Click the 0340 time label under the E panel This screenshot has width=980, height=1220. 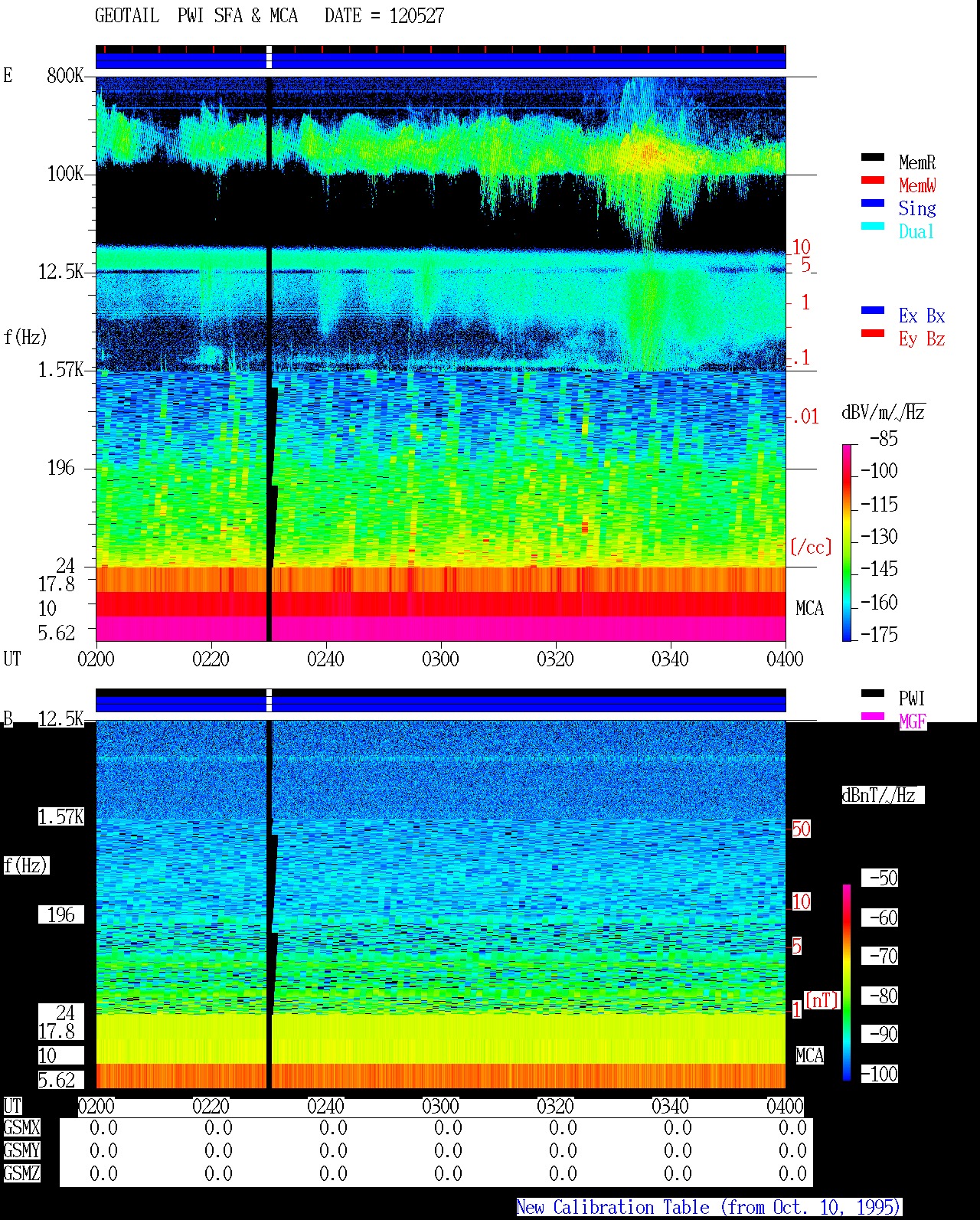pos(670,659)
